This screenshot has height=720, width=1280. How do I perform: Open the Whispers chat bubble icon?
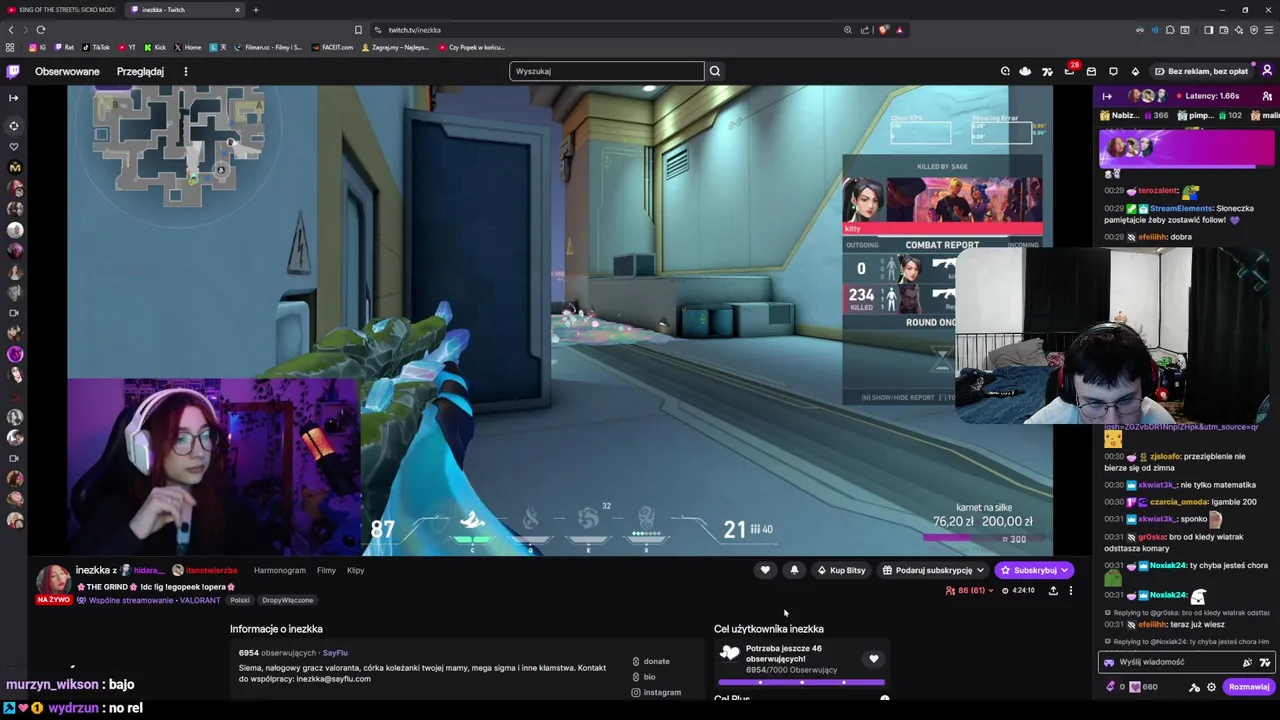click(1113, 71)
